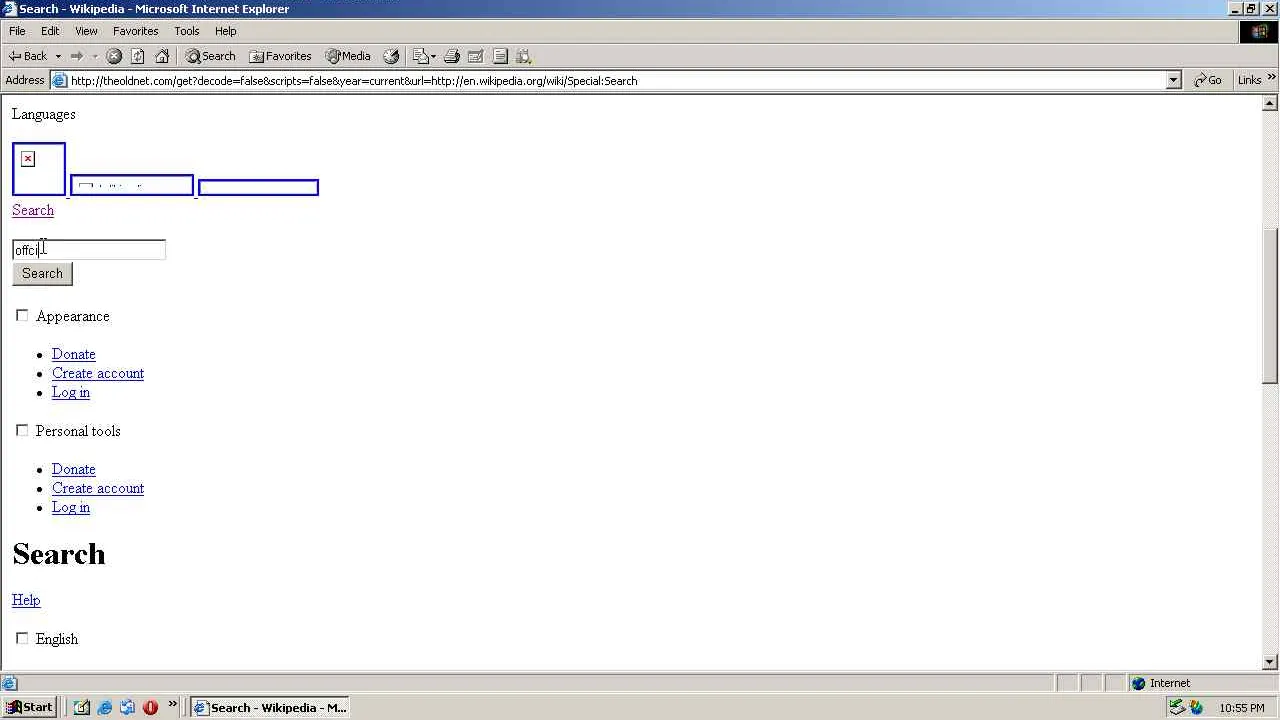Viewport: 1280px width, 720px height.
Task: Open the File menu
Action: pos(17,31)
